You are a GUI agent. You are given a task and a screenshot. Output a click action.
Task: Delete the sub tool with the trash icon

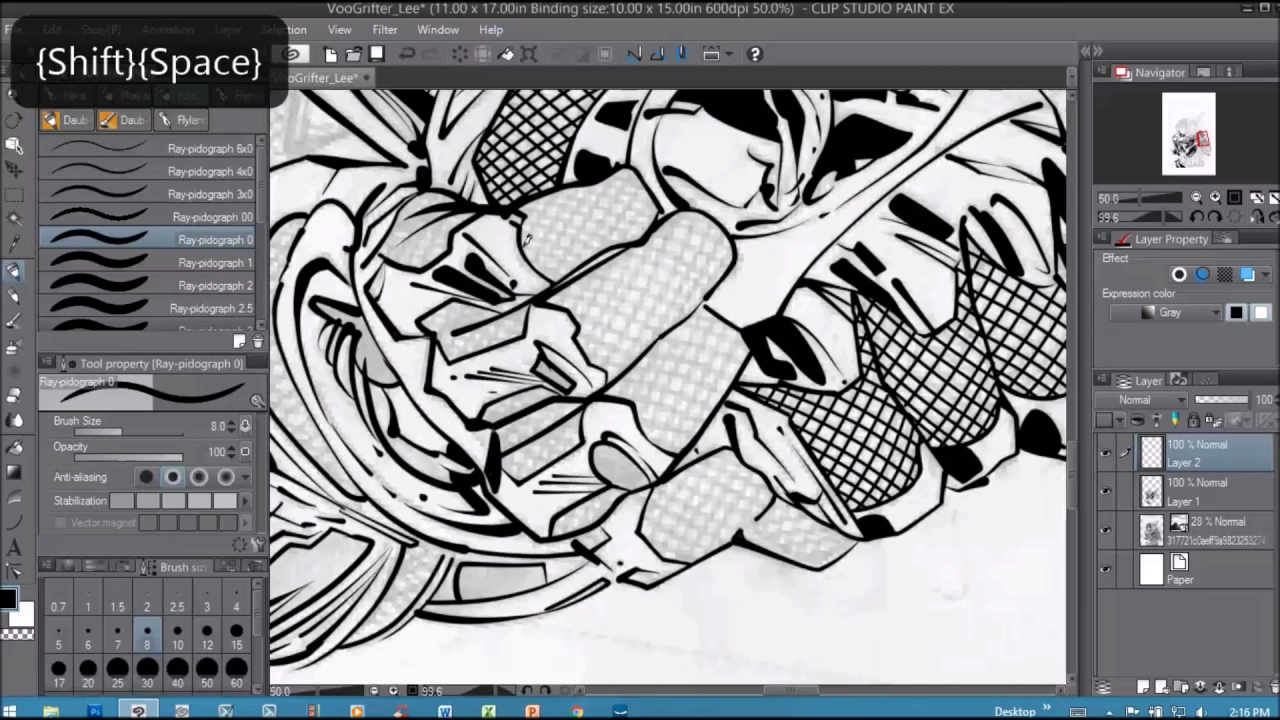(x=258, y=341)
